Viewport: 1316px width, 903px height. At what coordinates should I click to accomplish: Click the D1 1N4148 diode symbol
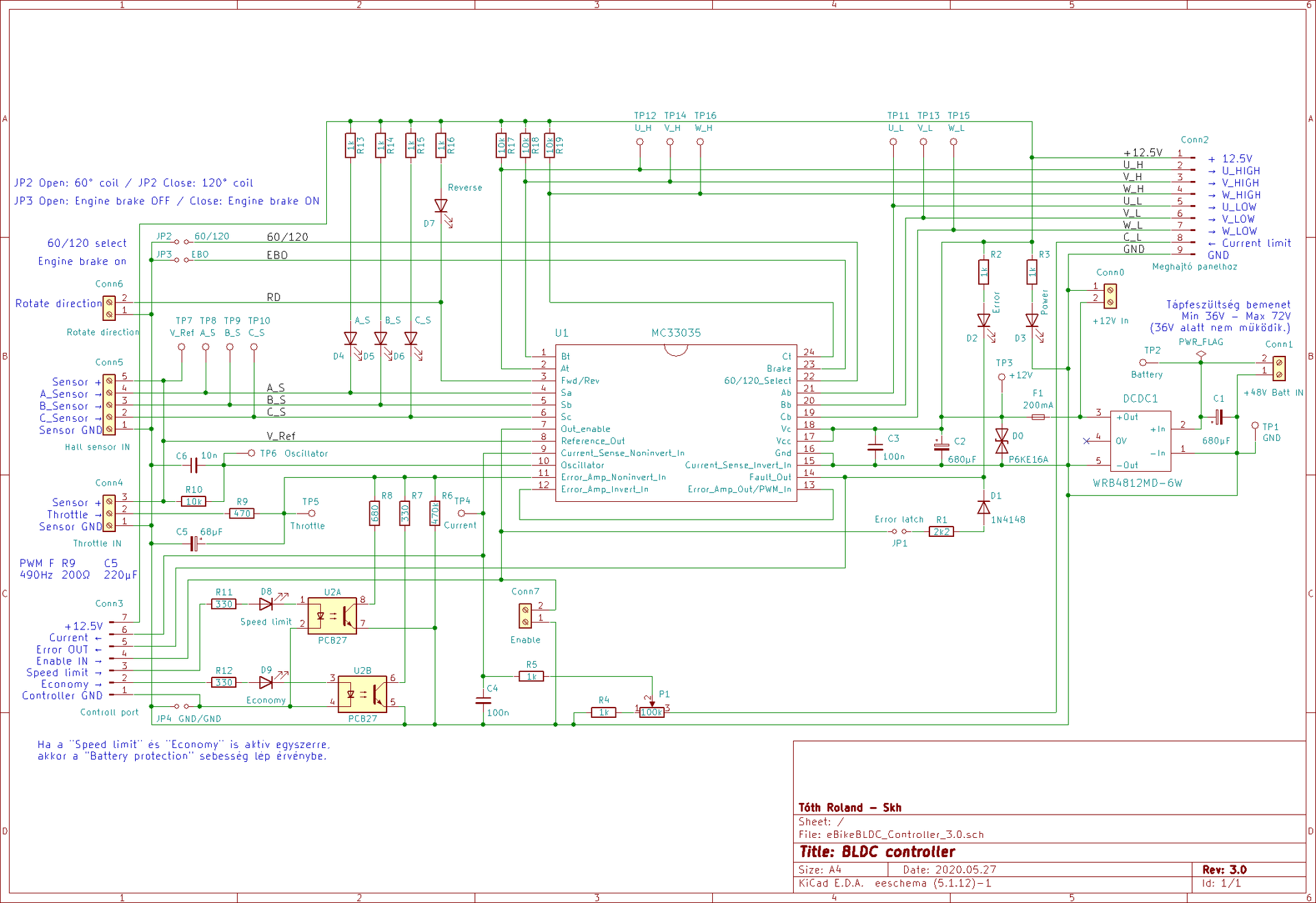click(984, 507)
